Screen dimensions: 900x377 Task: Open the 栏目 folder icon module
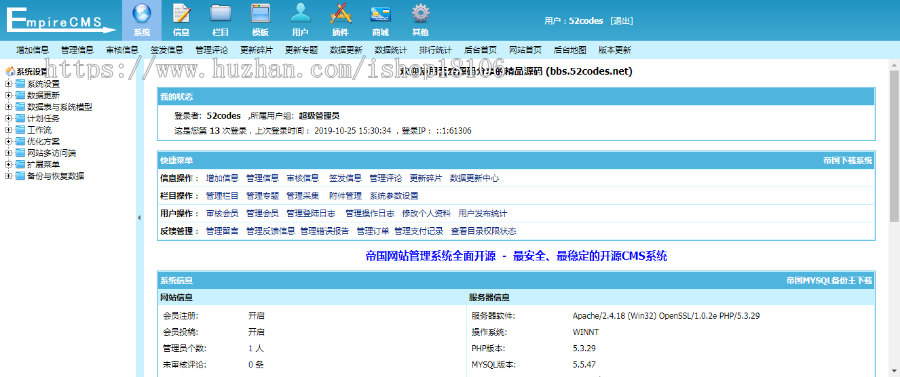(x=221, y=20)
